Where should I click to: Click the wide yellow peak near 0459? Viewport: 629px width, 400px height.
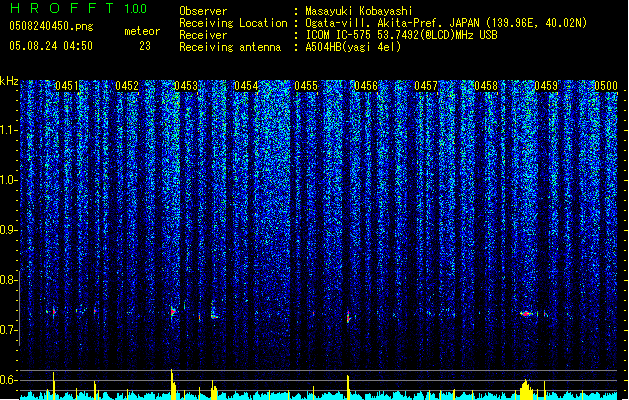(x=527, y=389)
